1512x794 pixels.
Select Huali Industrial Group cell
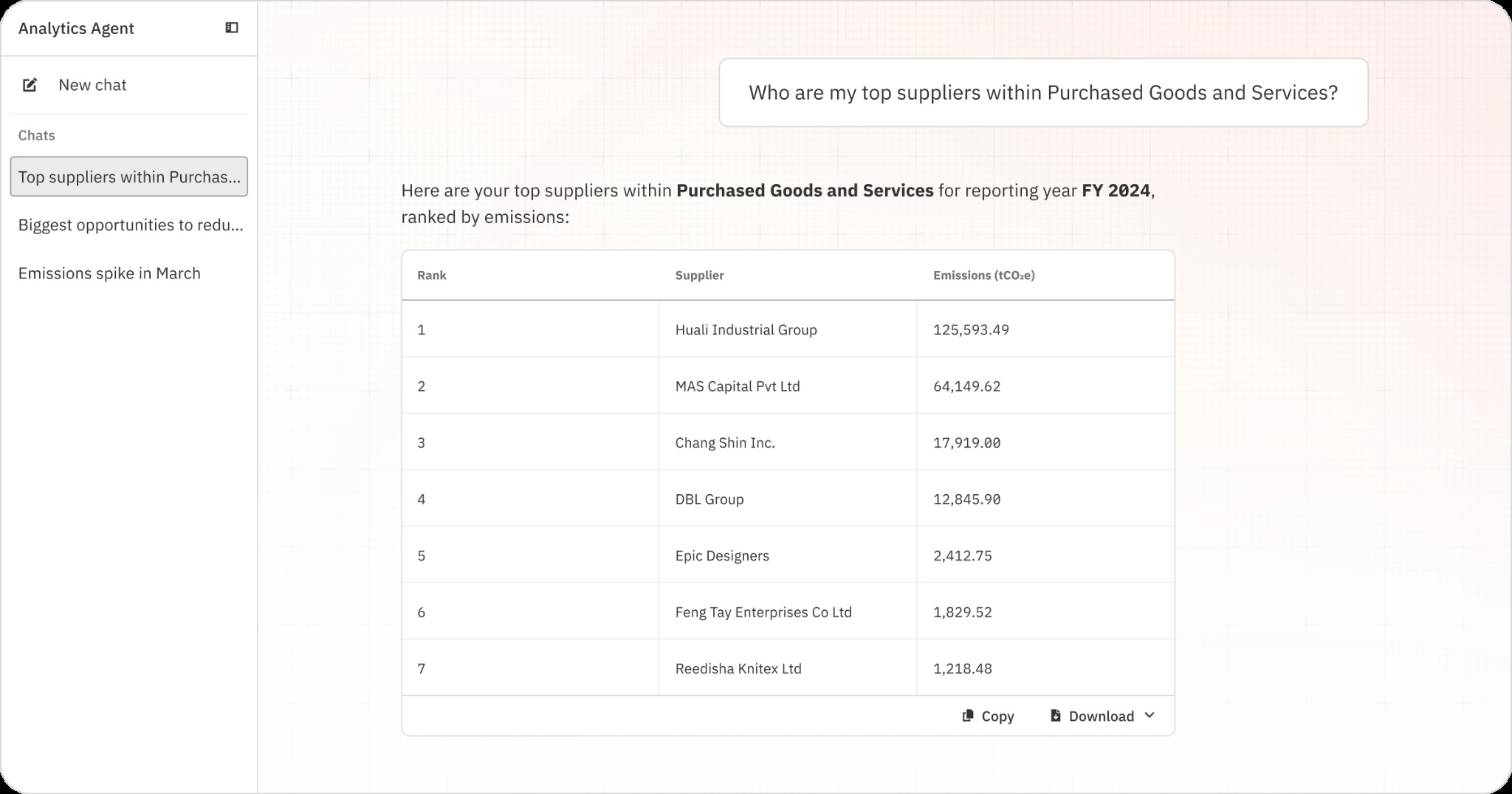click(x=788, y=329)
